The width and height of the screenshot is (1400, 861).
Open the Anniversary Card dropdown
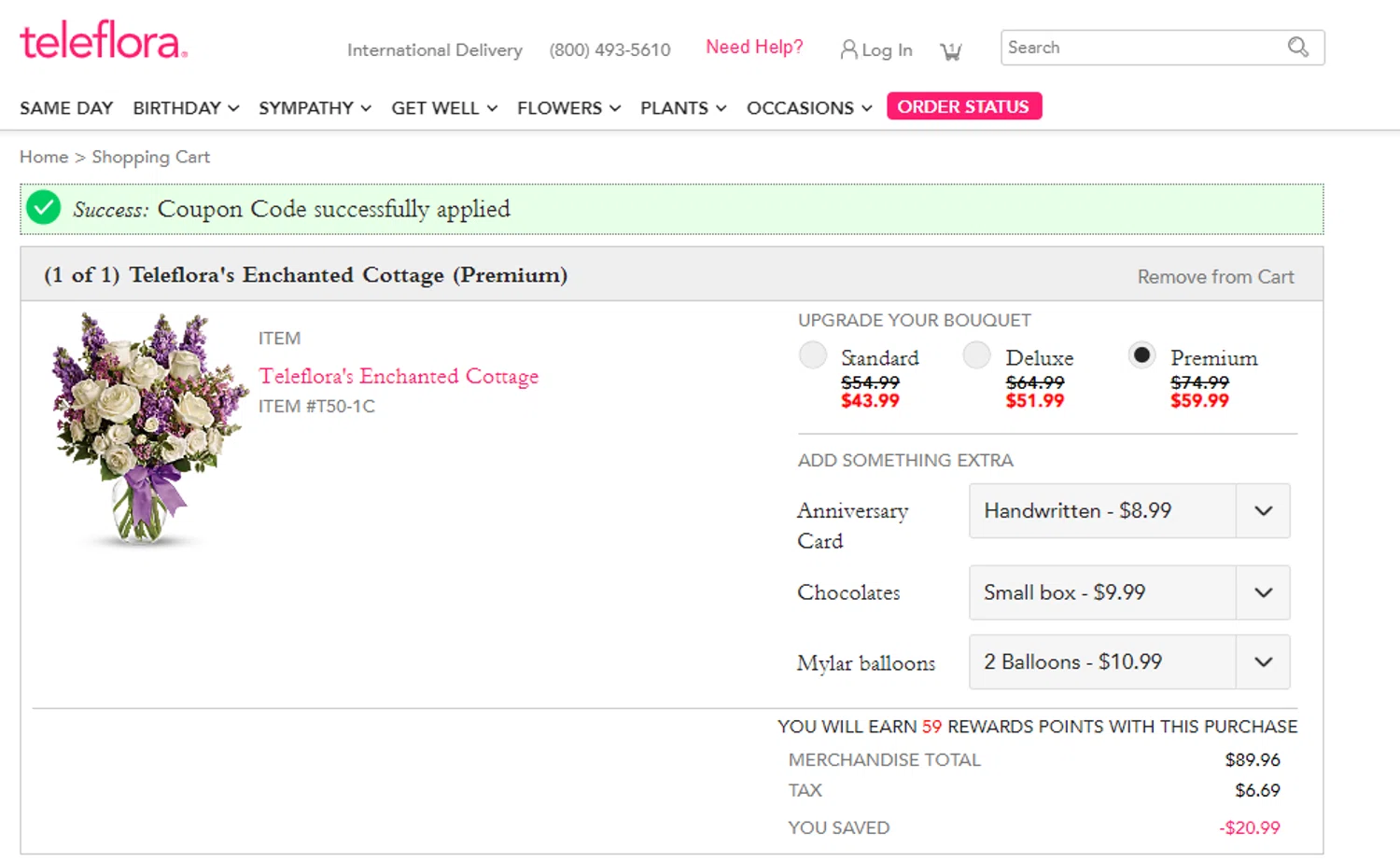[1129, 510]
